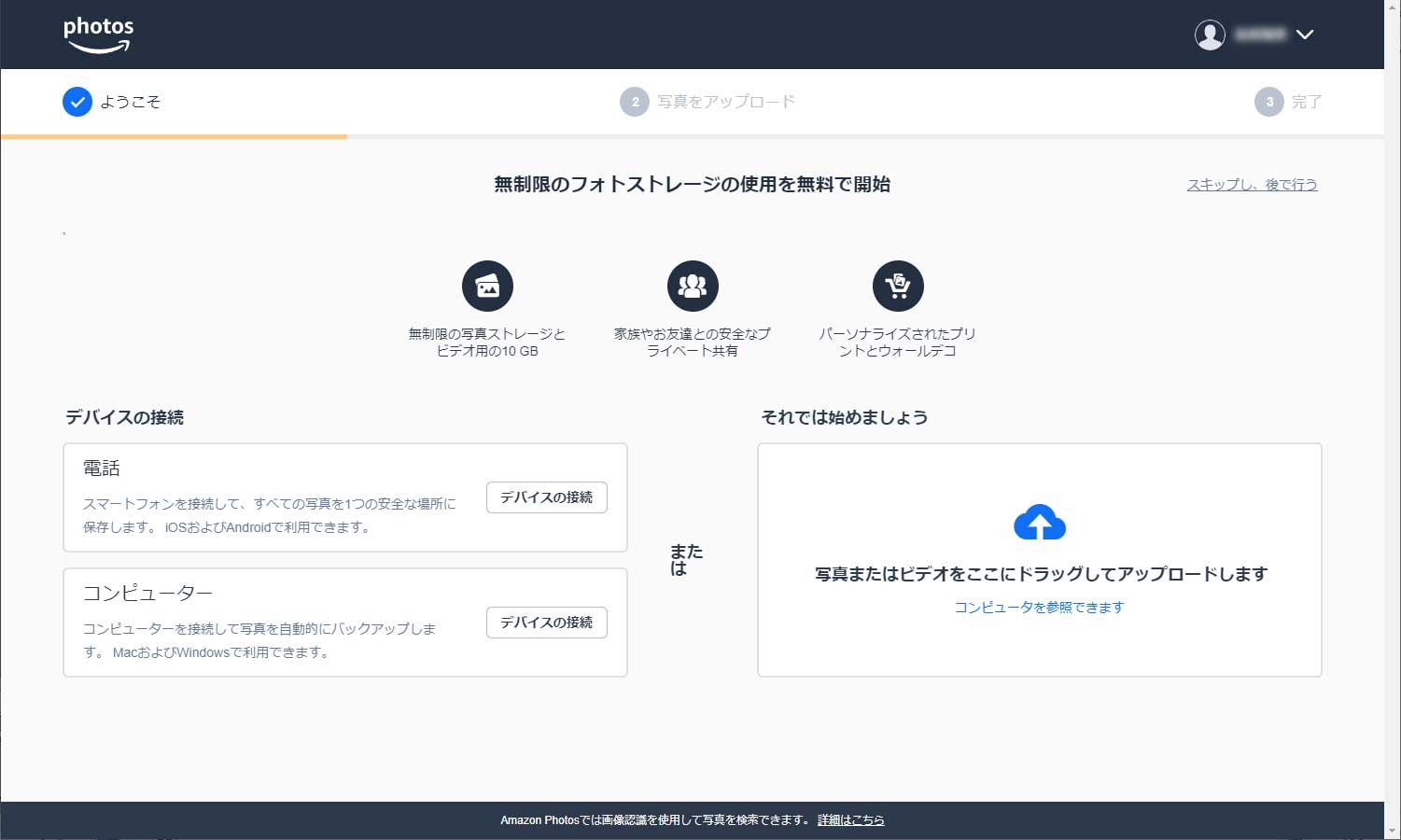This screenshot has height=840, width=1401.
Task: Select the ようこそ step label
Action: (x=131, y=102)
